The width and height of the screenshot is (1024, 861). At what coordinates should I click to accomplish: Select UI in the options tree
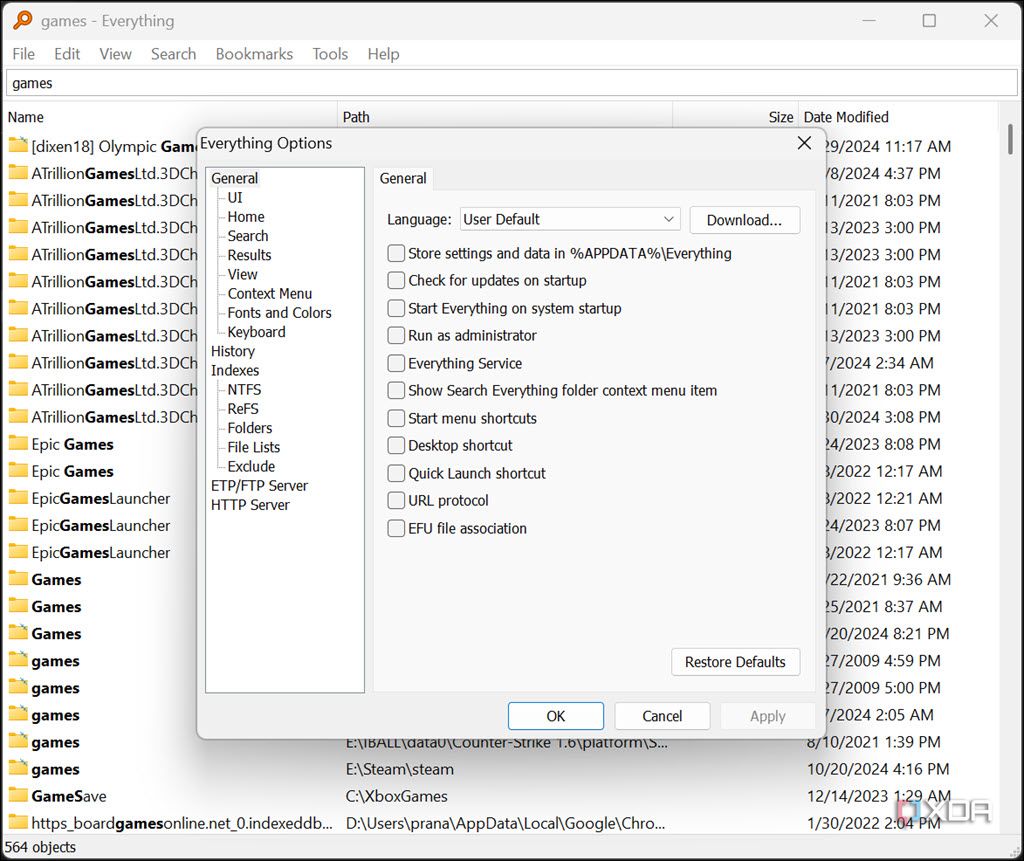coord(235,197)
